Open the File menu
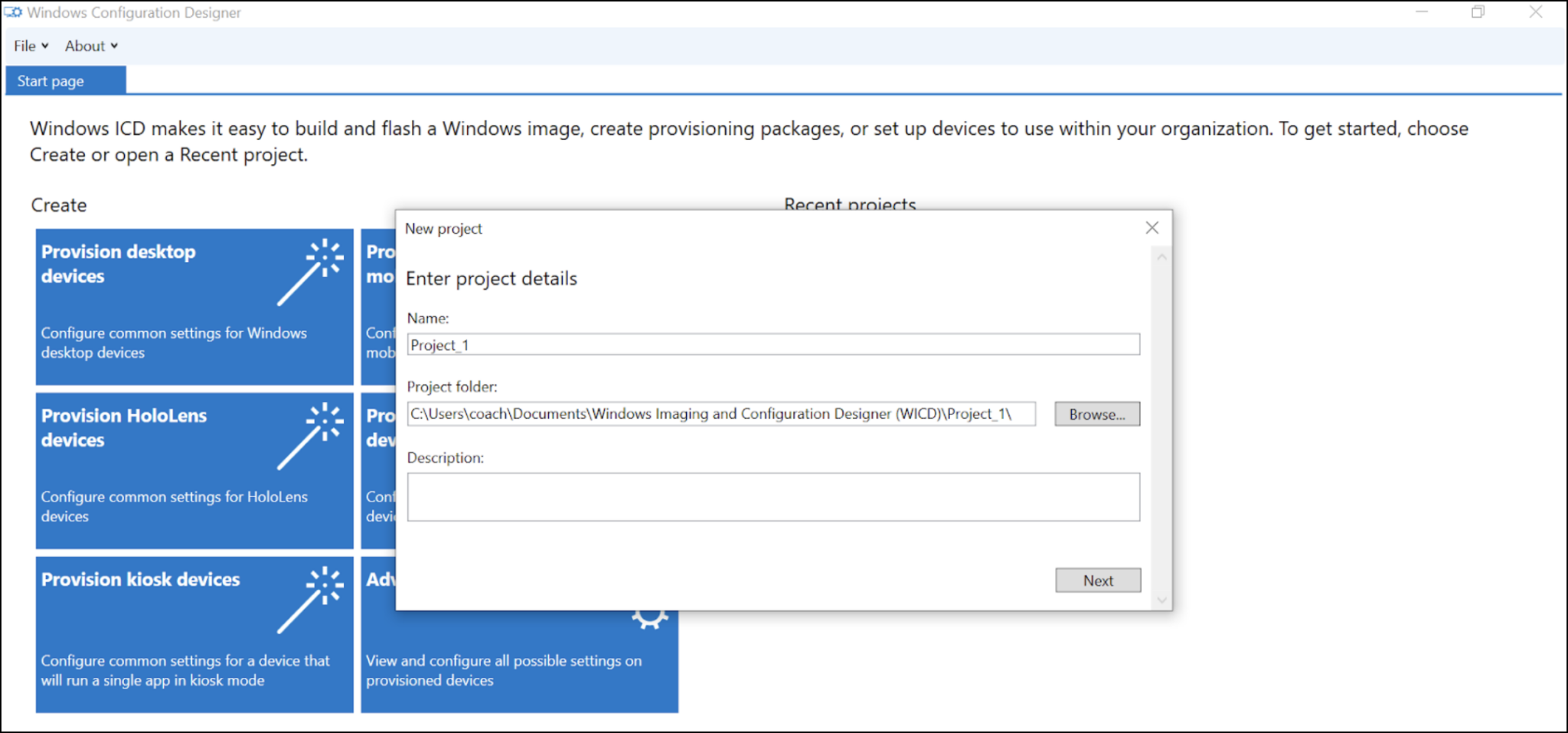The height and width of the screenshot is (733, 1568). (31, 46)
